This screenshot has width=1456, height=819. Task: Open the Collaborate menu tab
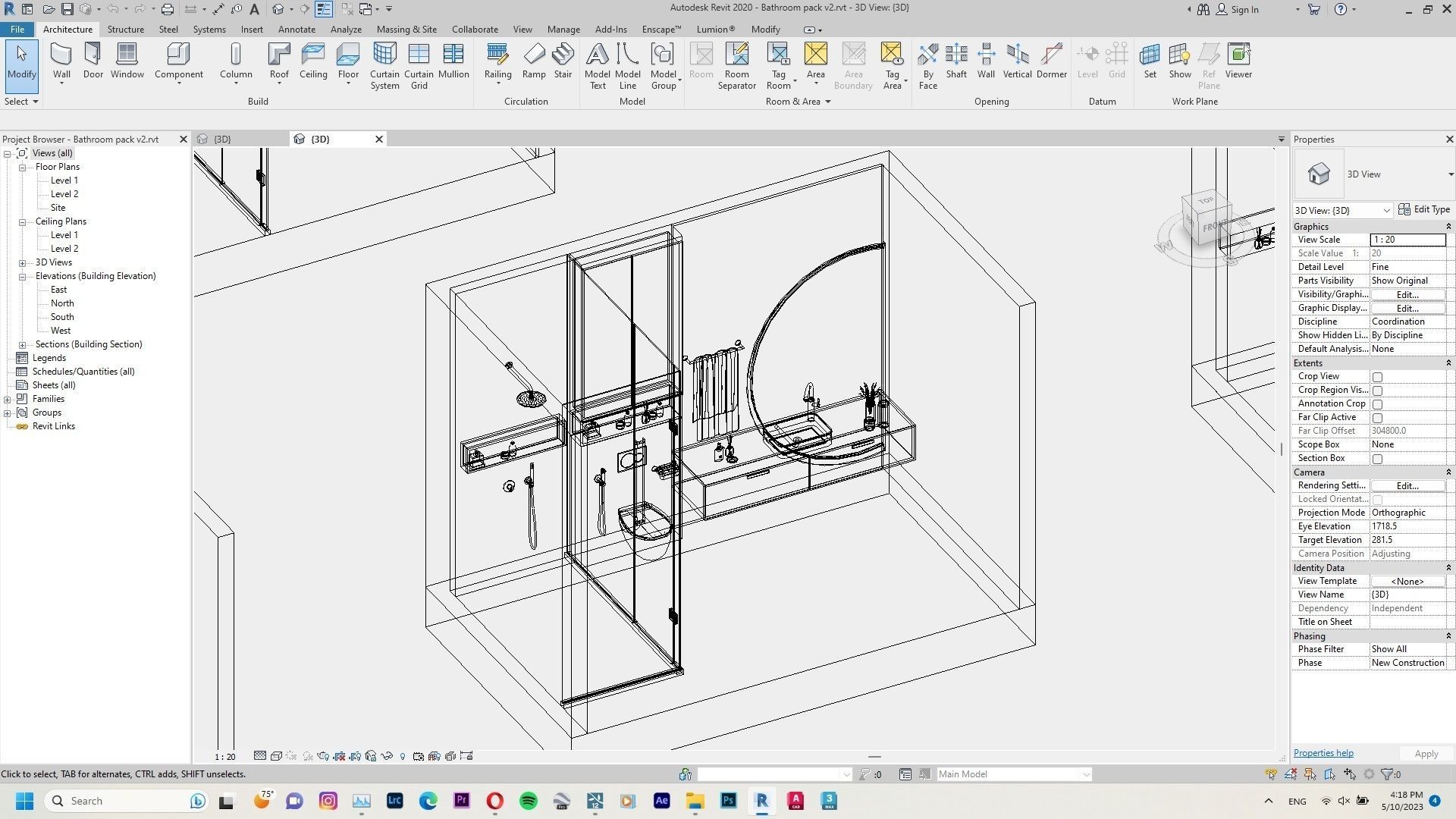tap(475, 29)
